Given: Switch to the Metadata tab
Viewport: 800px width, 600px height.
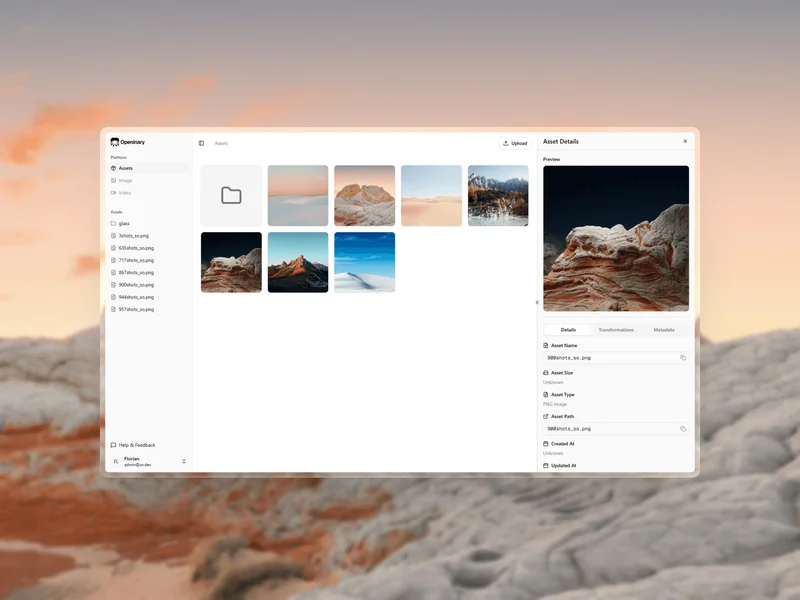Looking at the screenshot, I should point(664,330).
